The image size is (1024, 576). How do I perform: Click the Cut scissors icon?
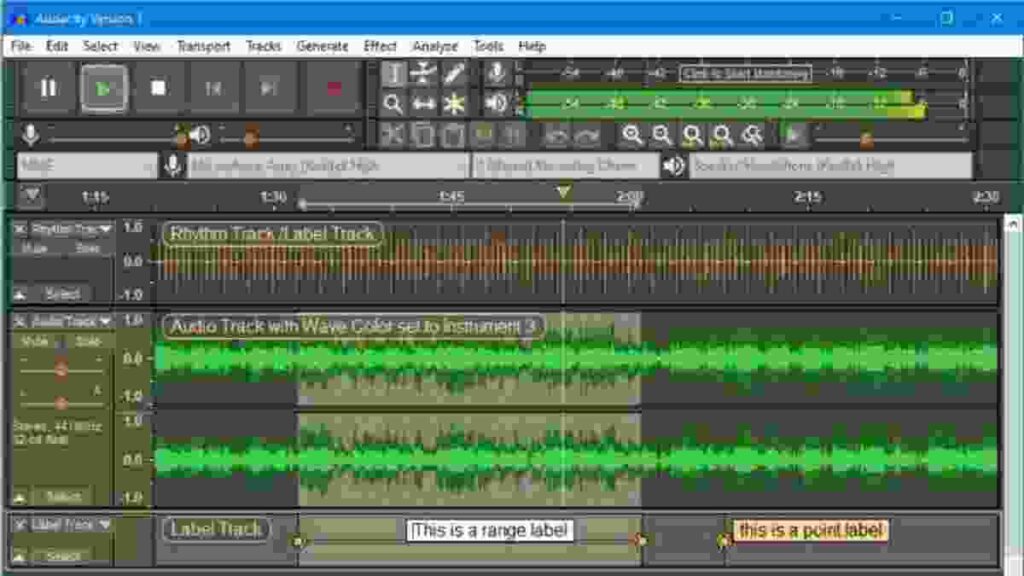coord(392,135)
